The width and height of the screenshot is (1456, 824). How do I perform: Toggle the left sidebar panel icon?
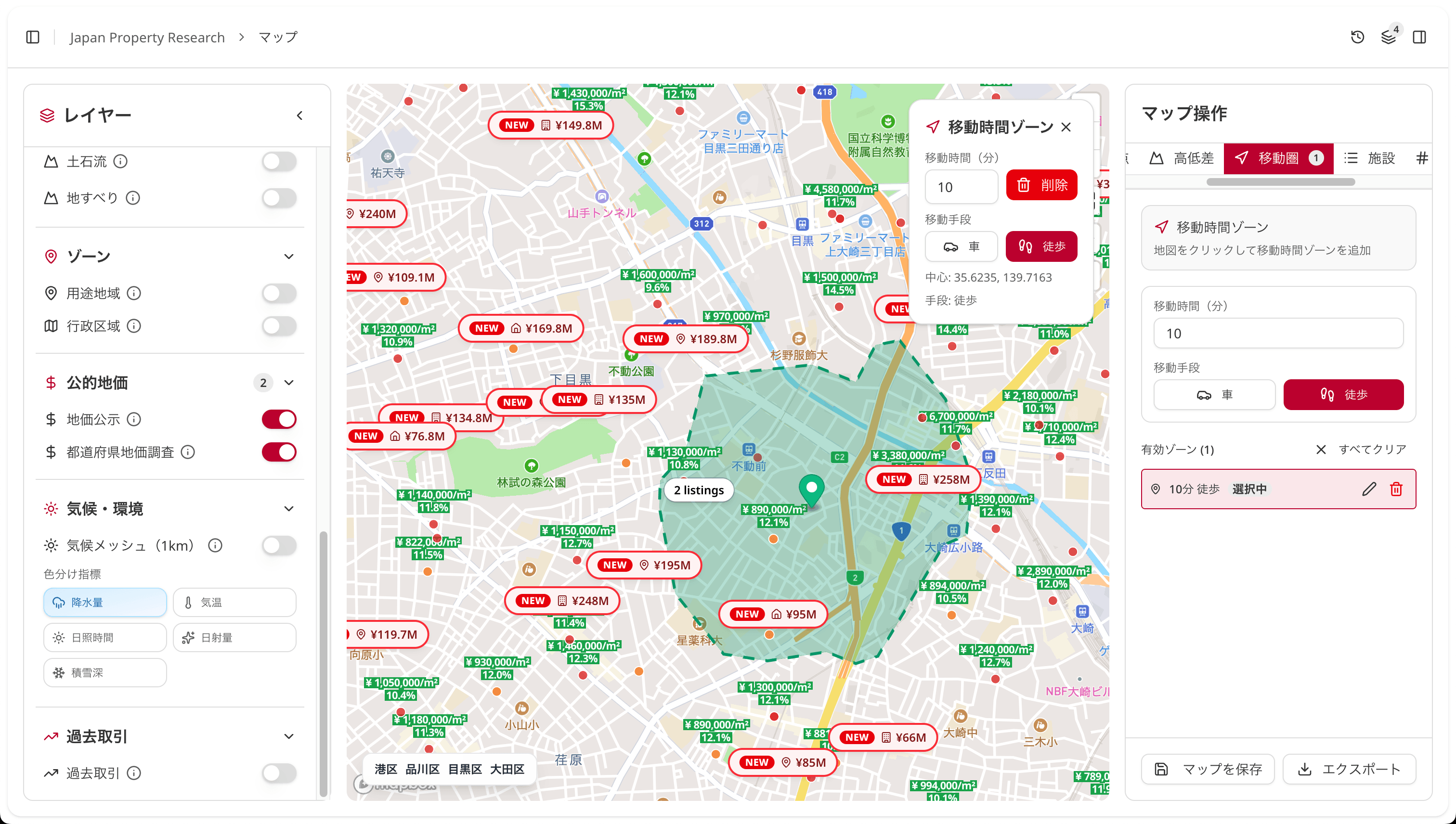pyautogui.click(x=33, y=38)
